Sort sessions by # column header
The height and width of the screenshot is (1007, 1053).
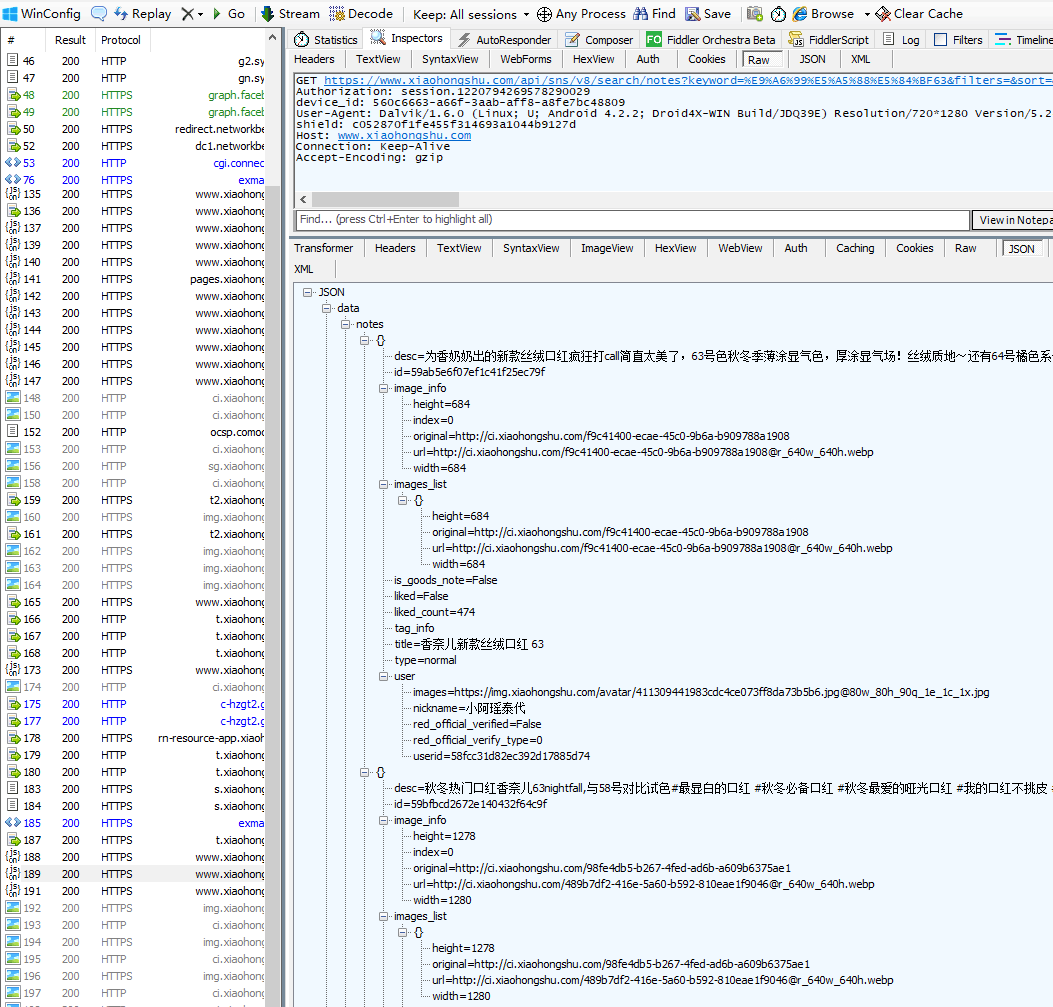(x=24, y=40)
